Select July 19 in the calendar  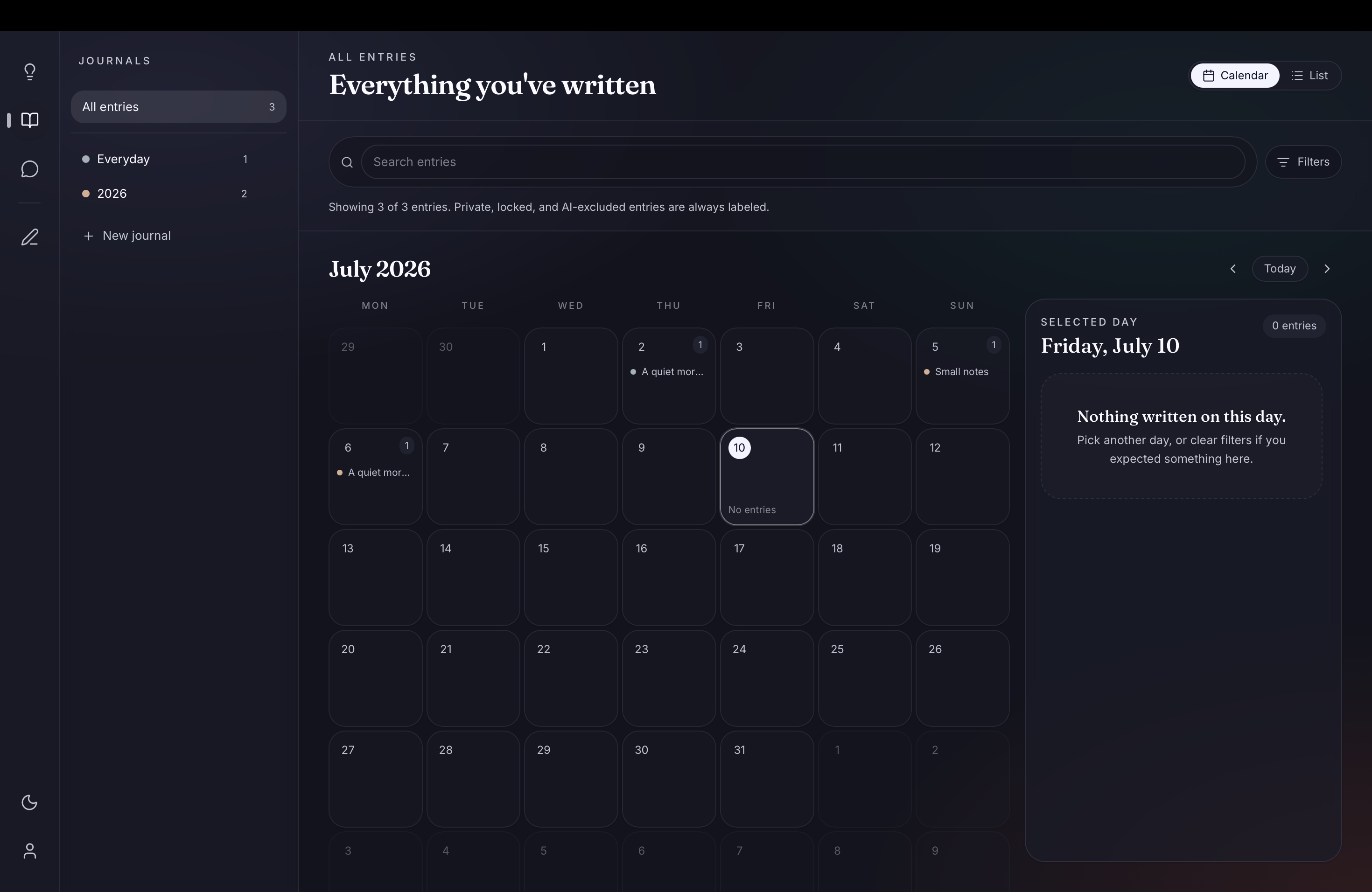pos(962,578)
